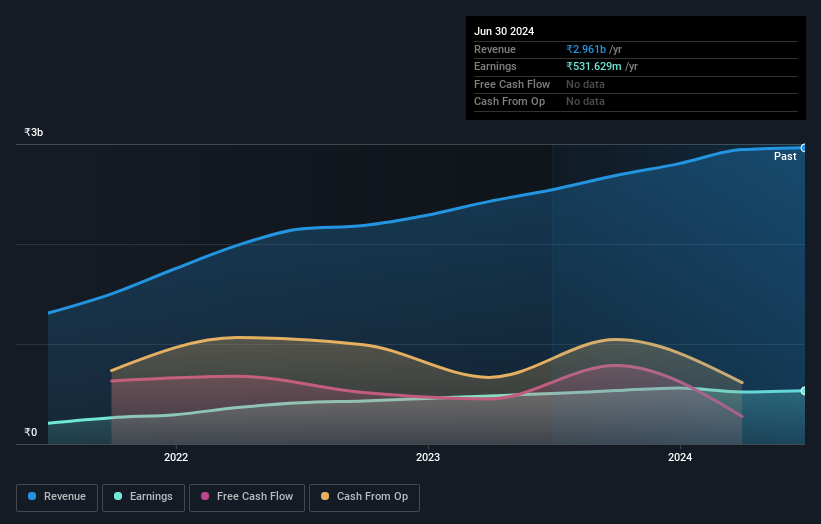The width and height of the screenshot is (821, 524).
Task: Toggle the Earnings legend button
Action: point(143,497)
